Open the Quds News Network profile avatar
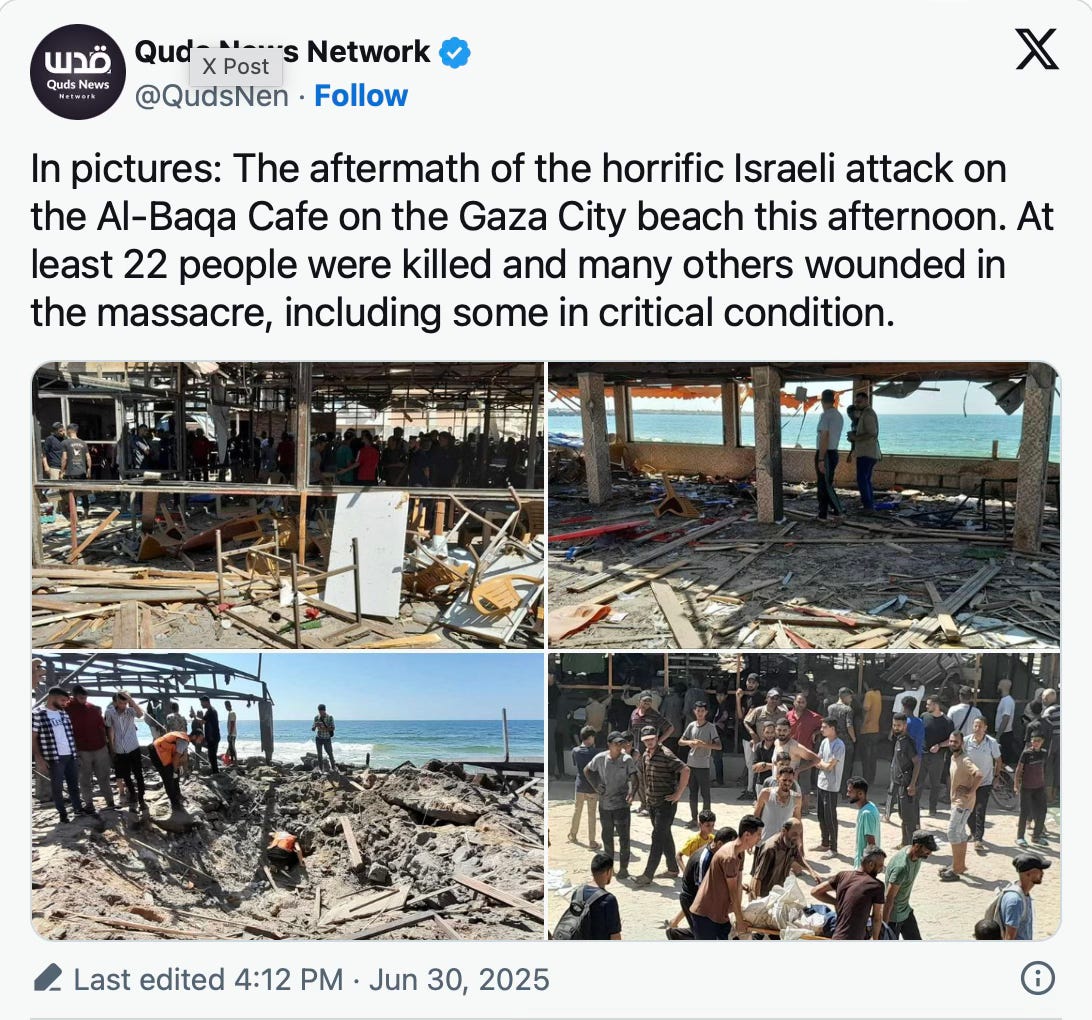This screenshot has width=1092, height=1020. pyautogui.click(x=78, y=72)
